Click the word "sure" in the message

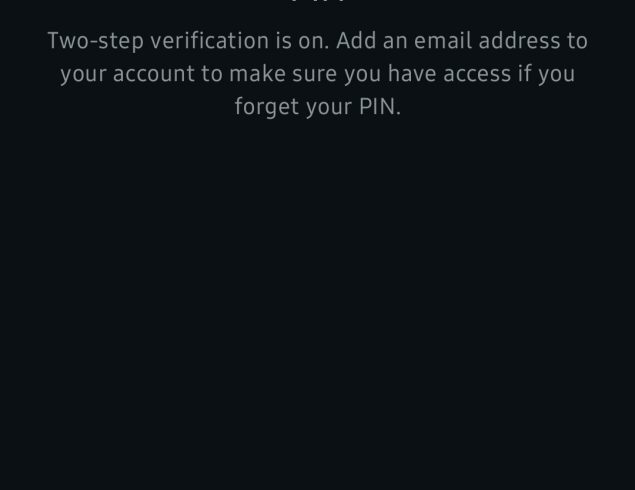pyautogui.click(x=315, y=75)
